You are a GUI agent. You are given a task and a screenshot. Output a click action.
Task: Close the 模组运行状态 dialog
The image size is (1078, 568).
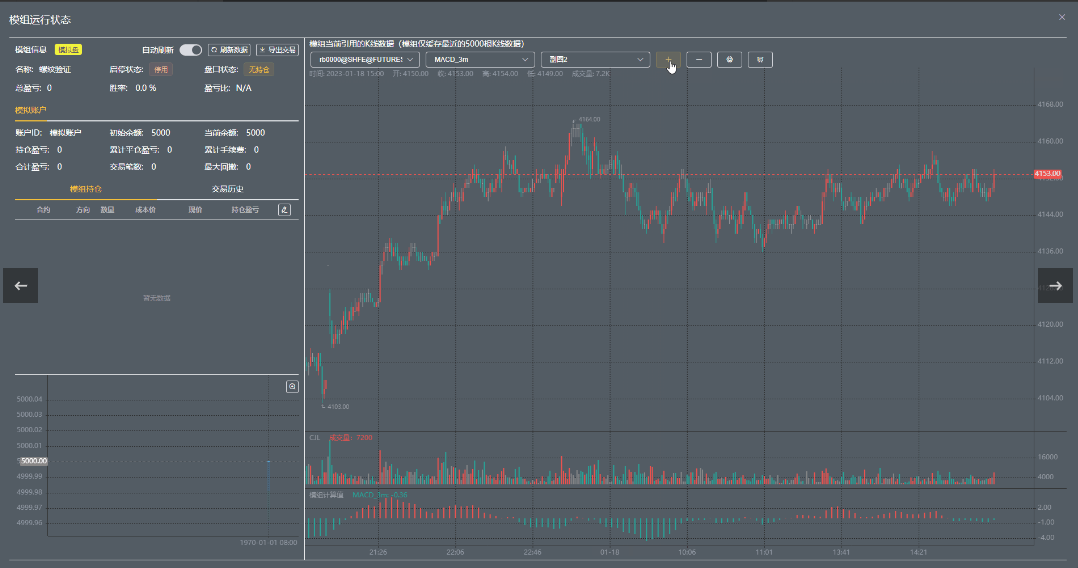point(1061,17)
